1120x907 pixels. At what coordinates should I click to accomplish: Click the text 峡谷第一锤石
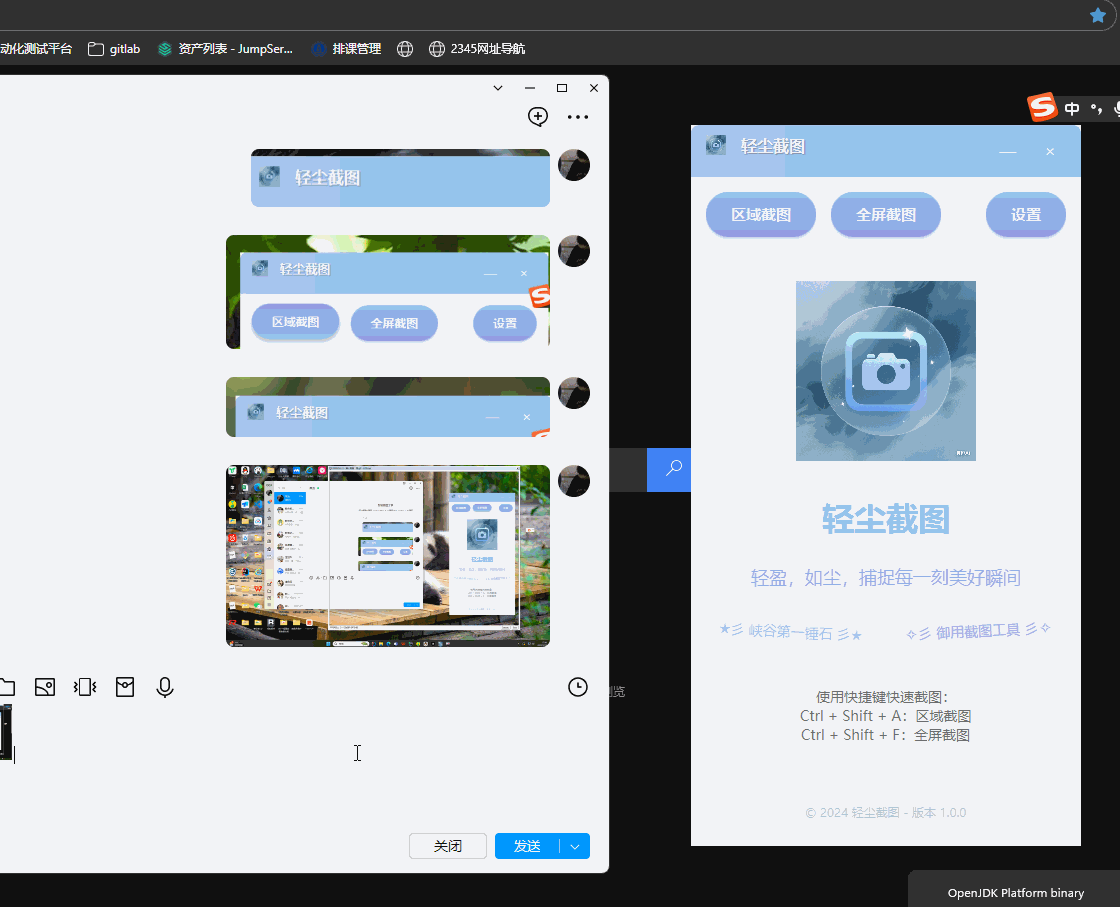coord(790,632)
